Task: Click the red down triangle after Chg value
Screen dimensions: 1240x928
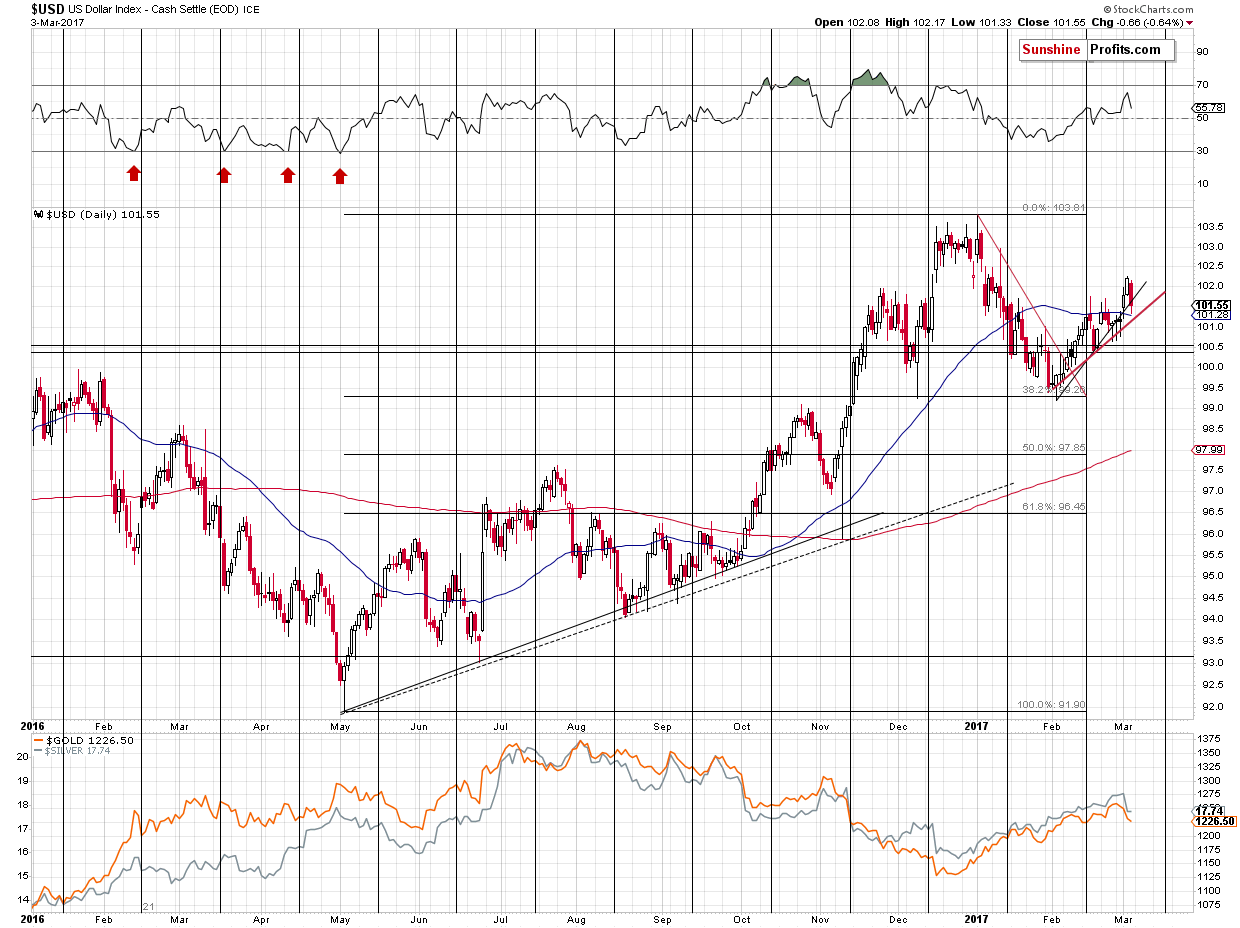Action: click(1190, 22)
